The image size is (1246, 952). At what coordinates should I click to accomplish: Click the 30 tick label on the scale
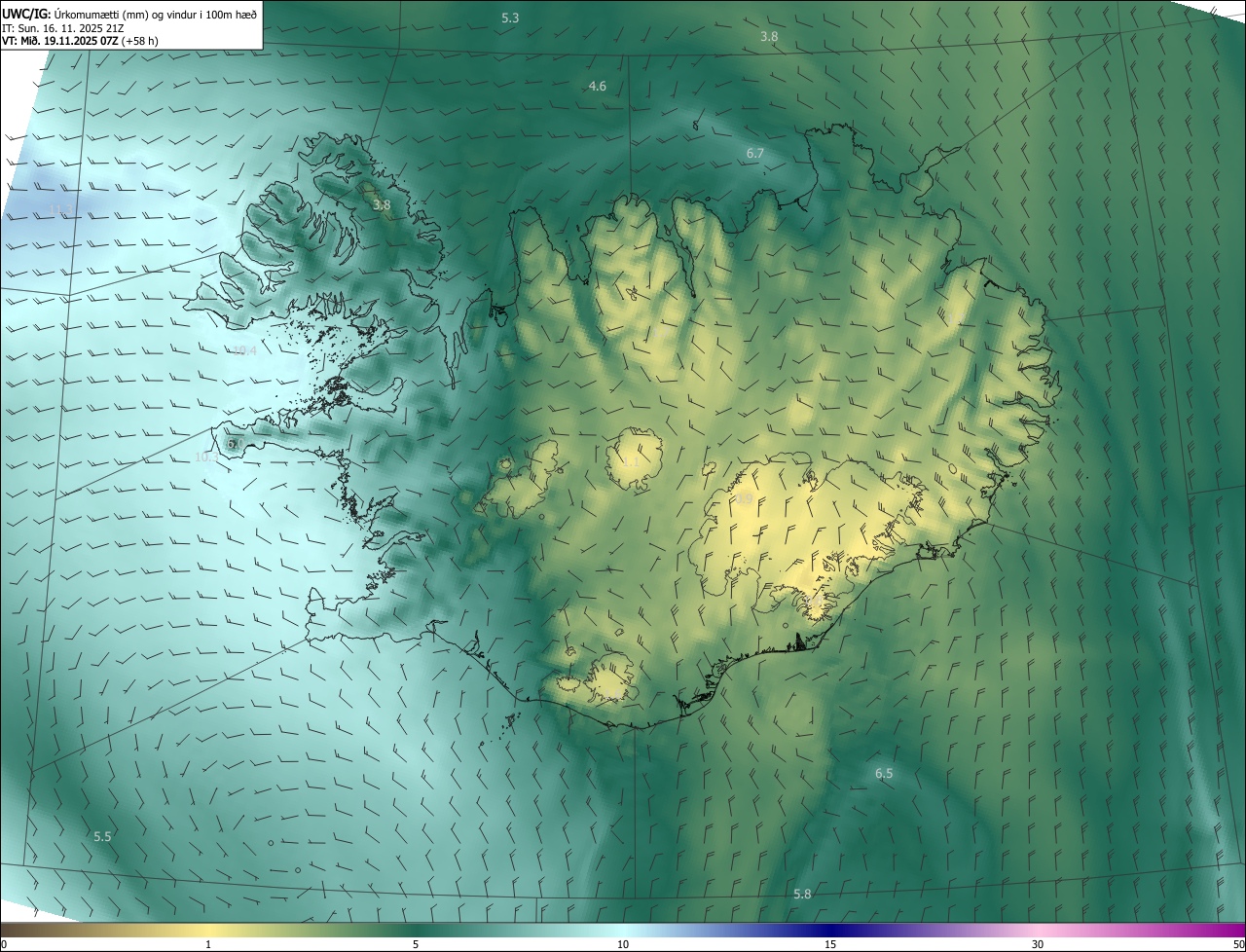pyautogui.click(x=1038, y=944)
